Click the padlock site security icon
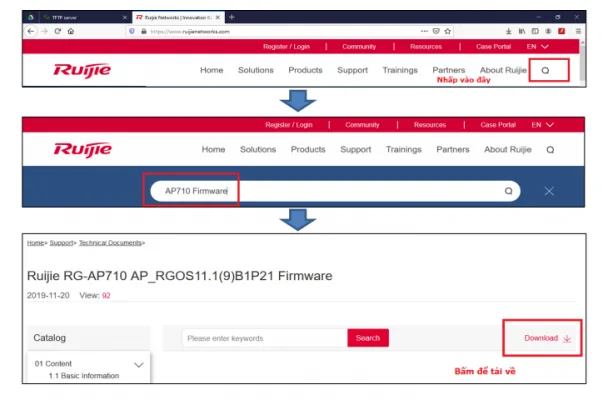The image size is (603, 400). [x=143, y=31]
